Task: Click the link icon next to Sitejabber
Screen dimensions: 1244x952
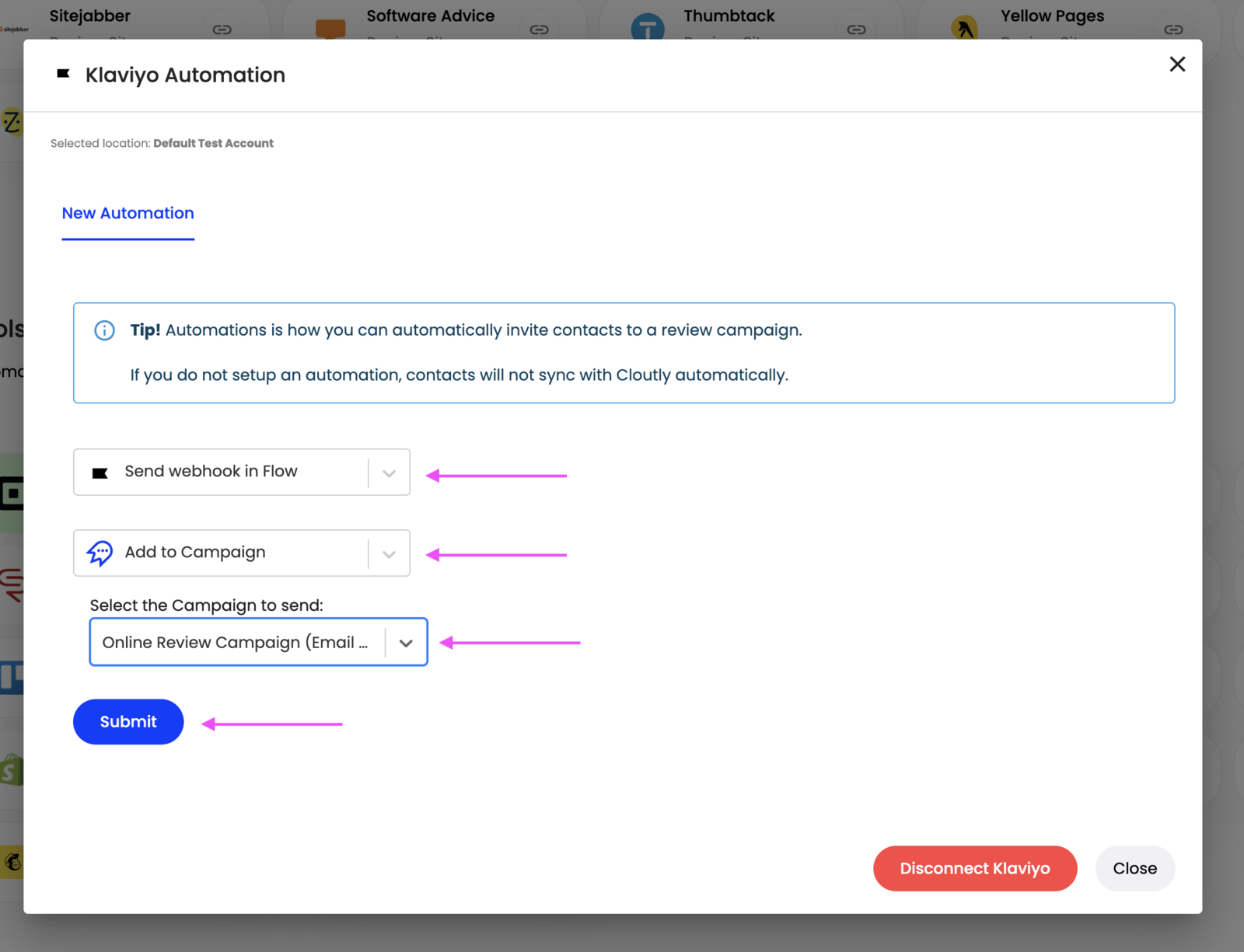Action: pyautogui.click(x=222, y=29)
